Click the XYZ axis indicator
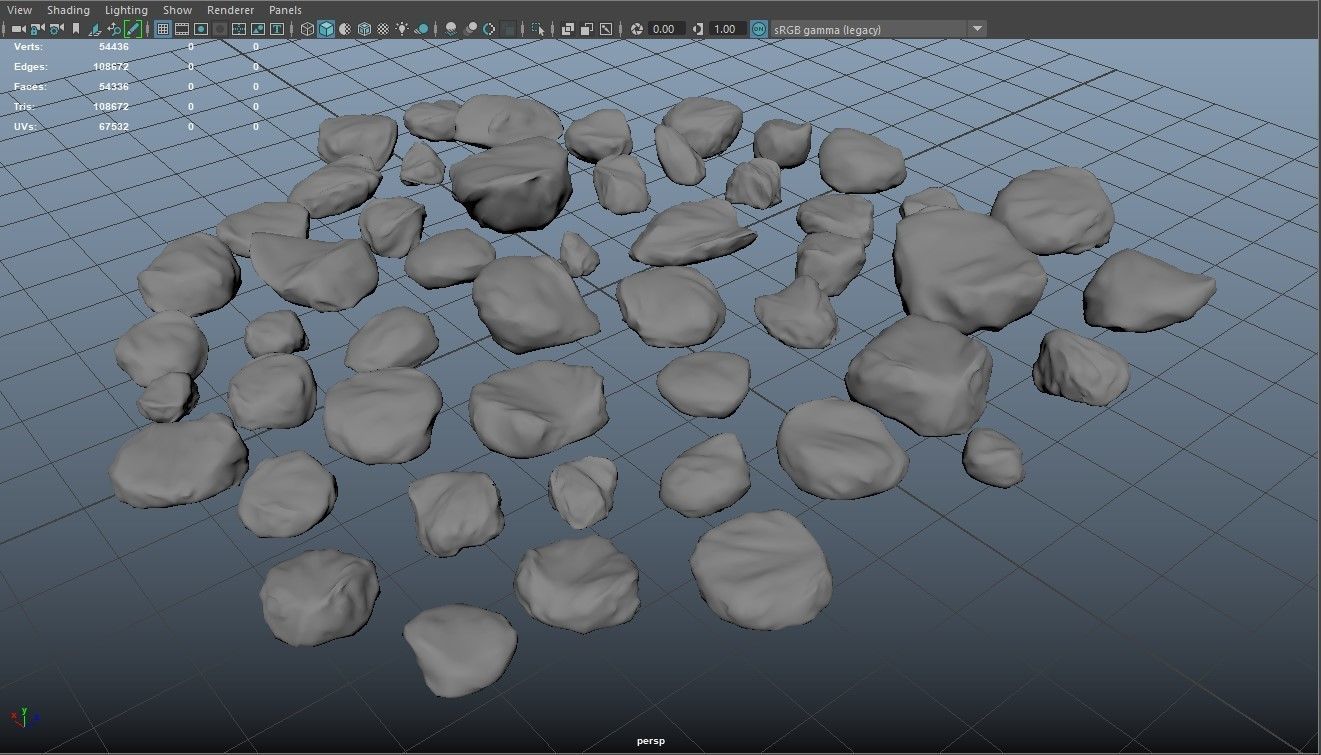Screen dimensions: 1321x755 click(25, 717)
